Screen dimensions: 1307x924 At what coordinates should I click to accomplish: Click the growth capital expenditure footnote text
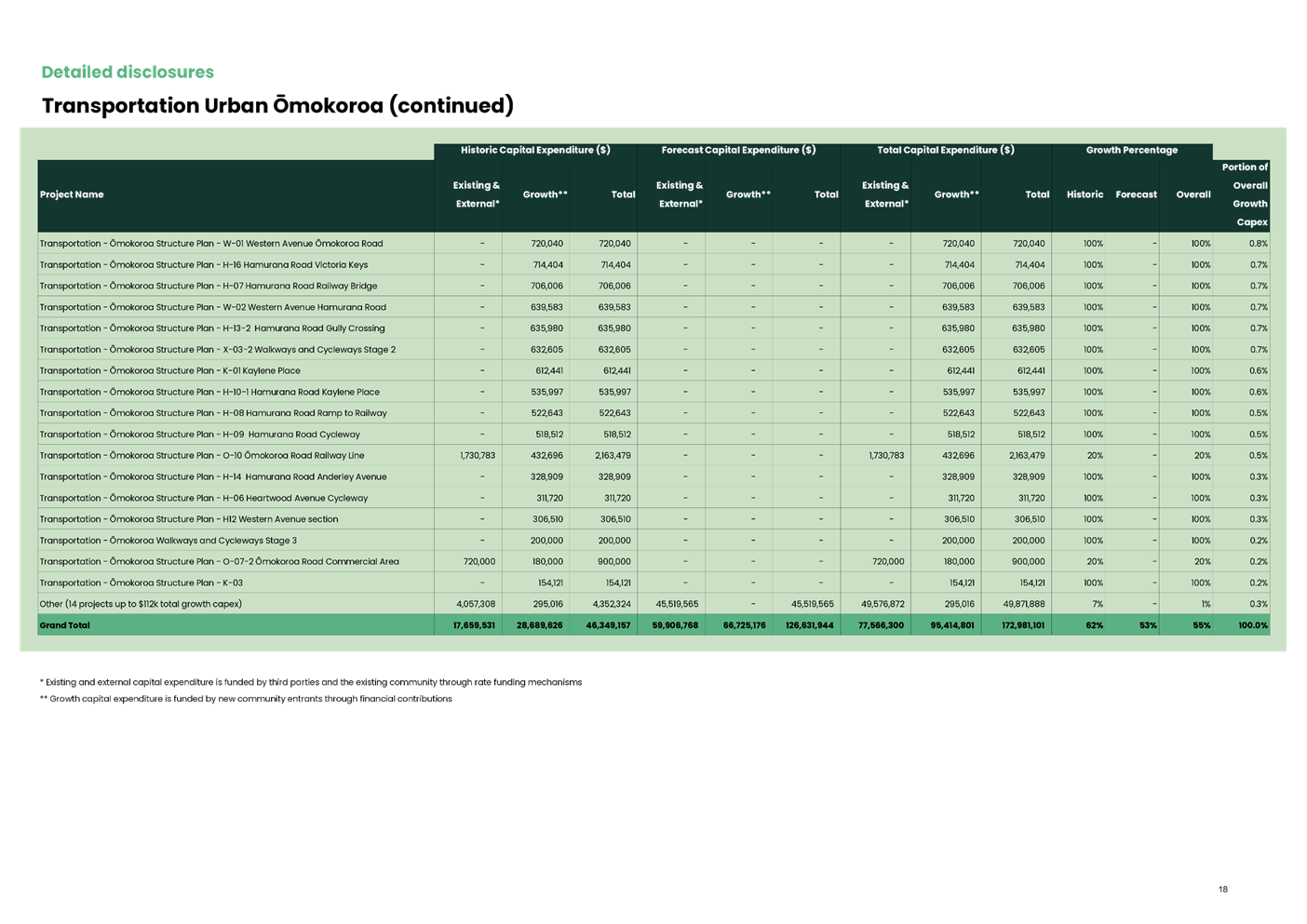pyautogui.click(x=246, y=699)
